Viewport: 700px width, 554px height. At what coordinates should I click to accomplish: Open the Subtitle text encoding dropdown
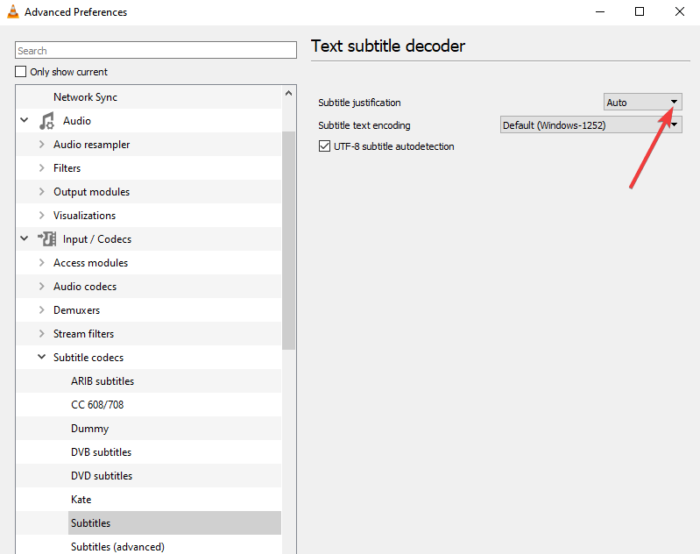590,125
